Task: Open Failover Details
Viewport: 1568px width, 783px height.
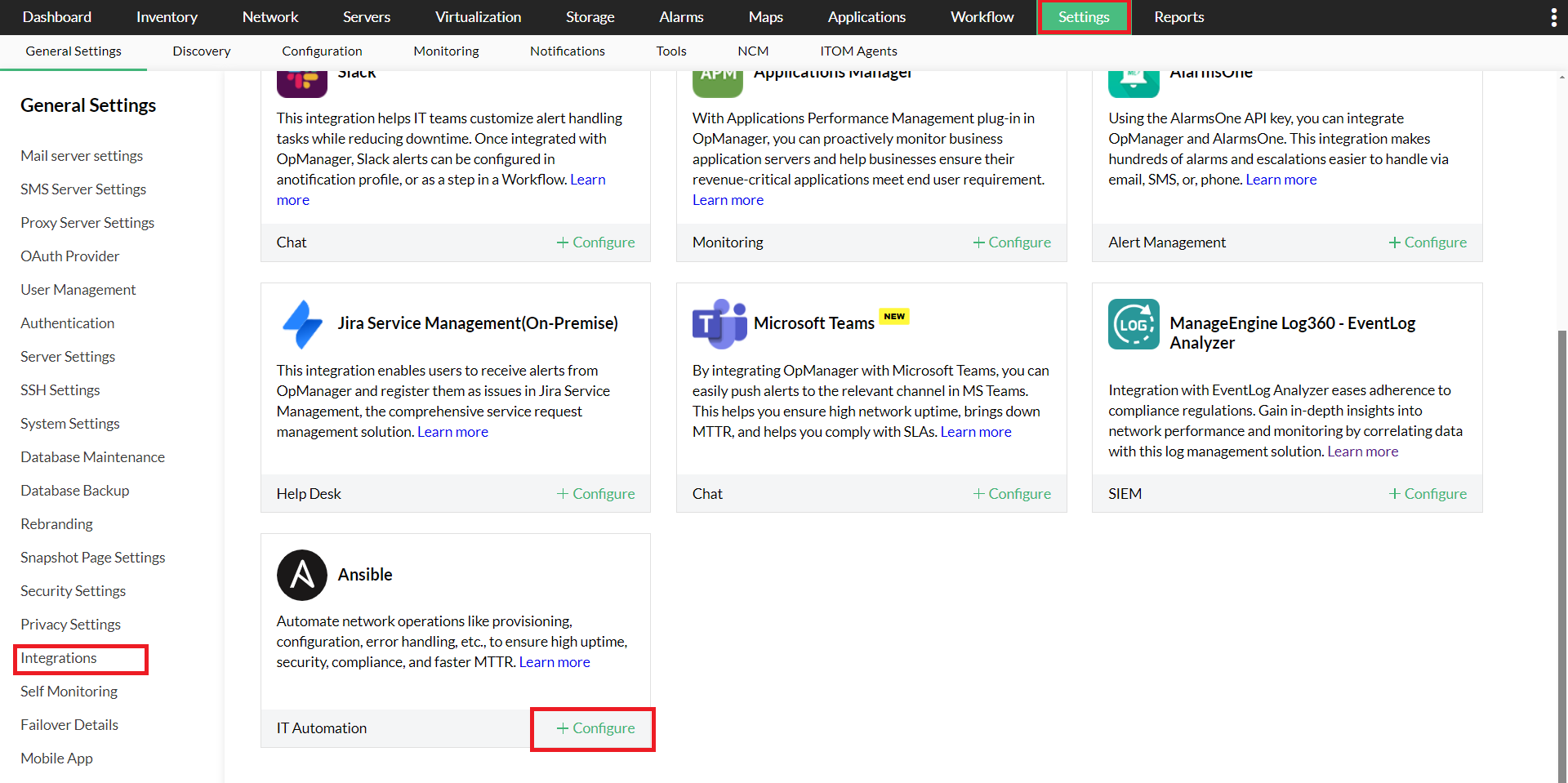Action: pyautogui.click(x=69, y=725)
